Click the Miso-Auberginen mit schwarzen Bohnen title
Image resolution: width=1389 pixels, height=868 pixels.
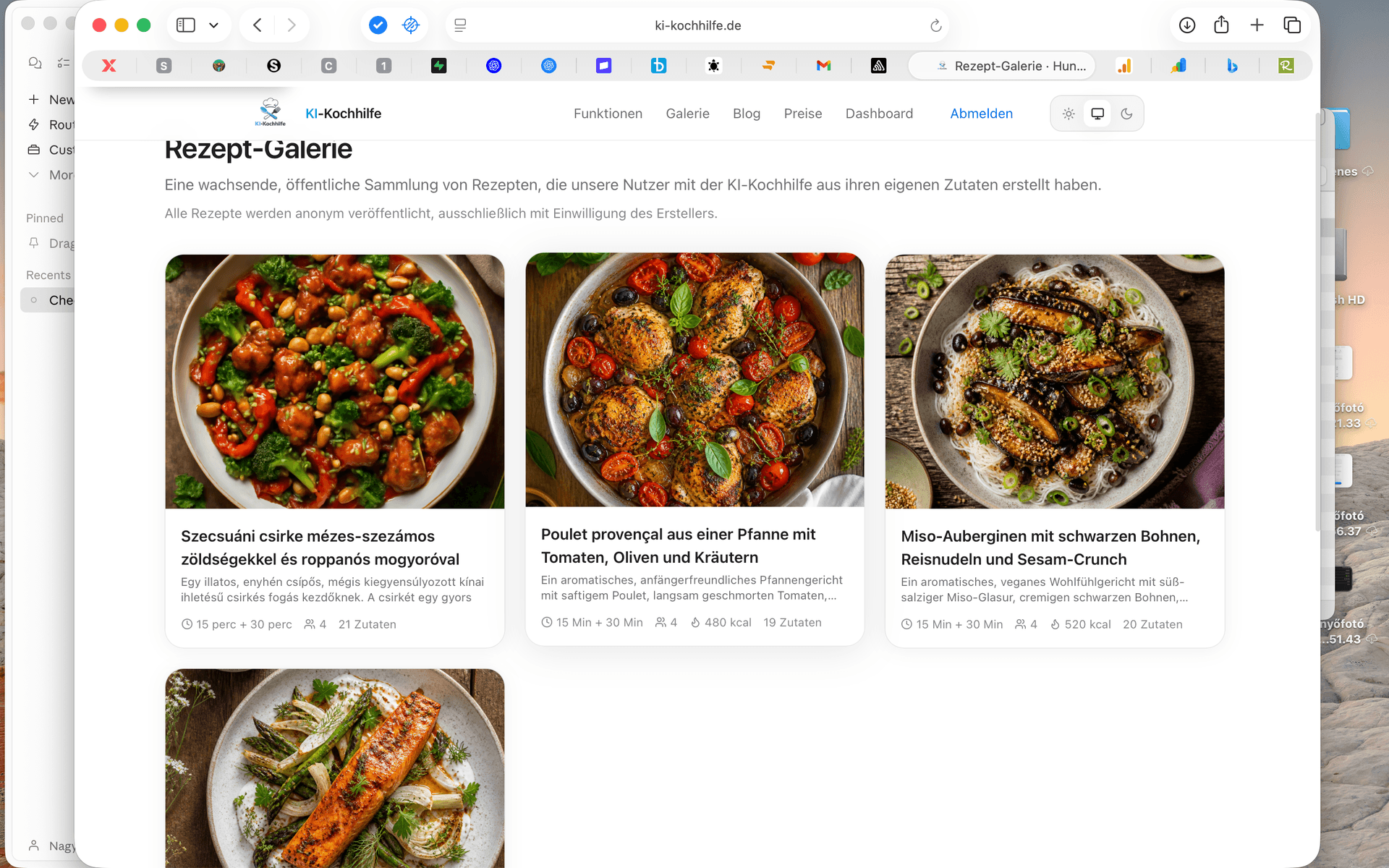[1050, 548]
